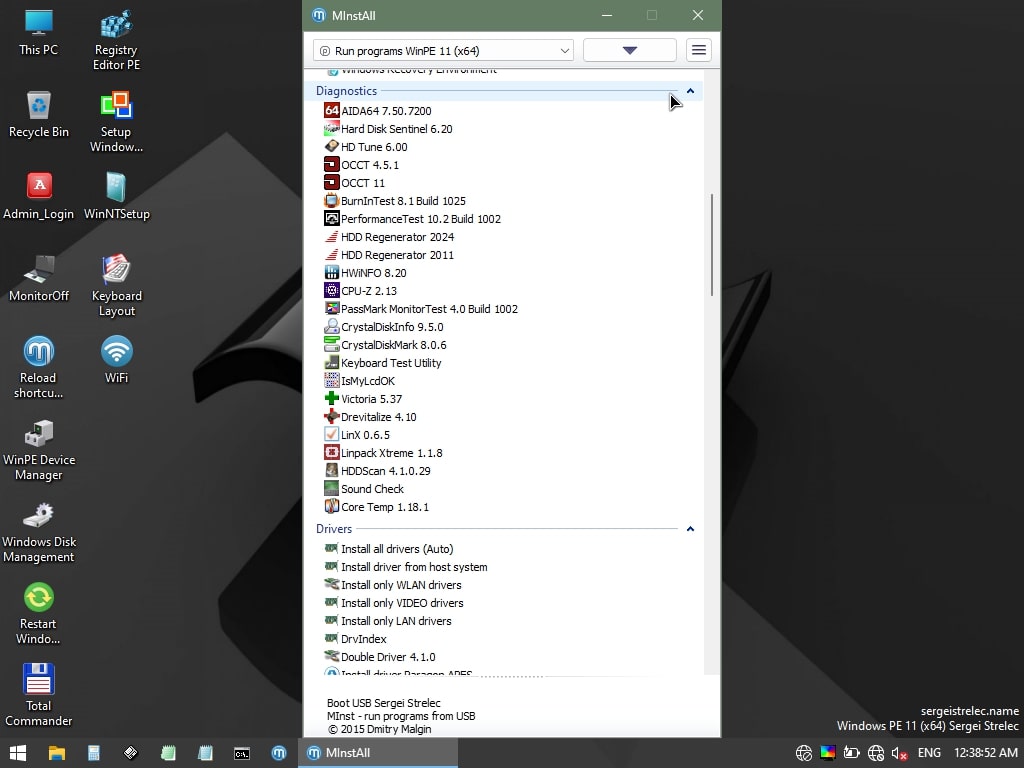Launch WinPE Device Manager from desktop

coord(39,450)
